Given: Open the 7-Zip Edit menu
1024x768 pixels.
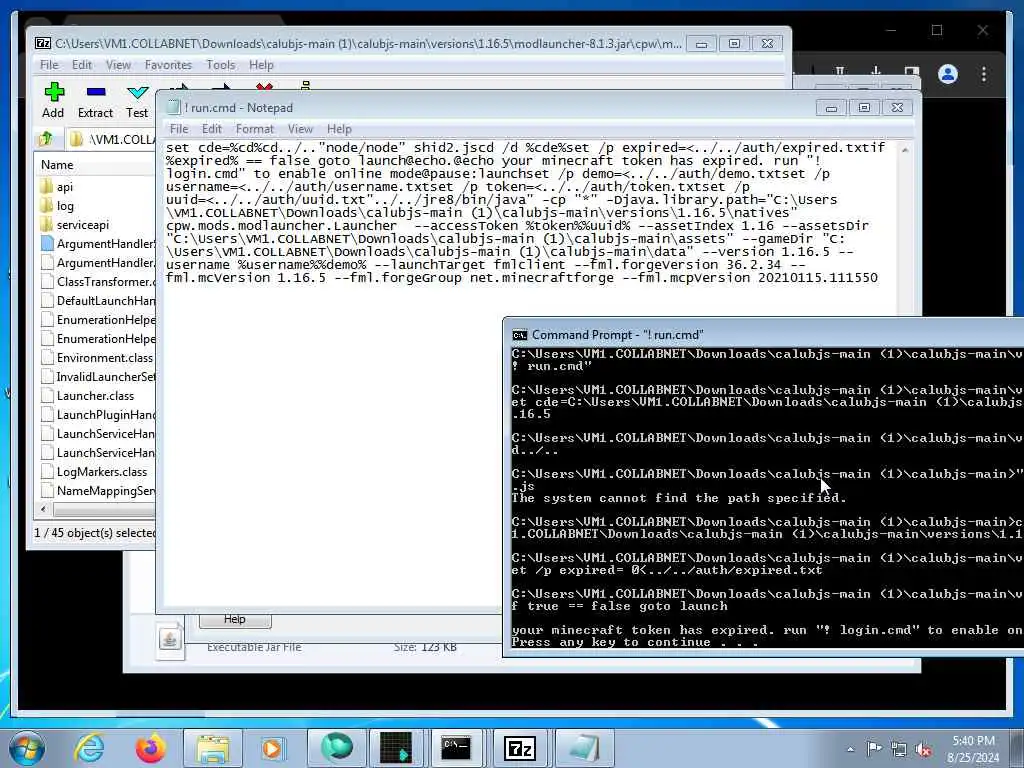Looking at the screenshot, I should (x=82, y=65).
